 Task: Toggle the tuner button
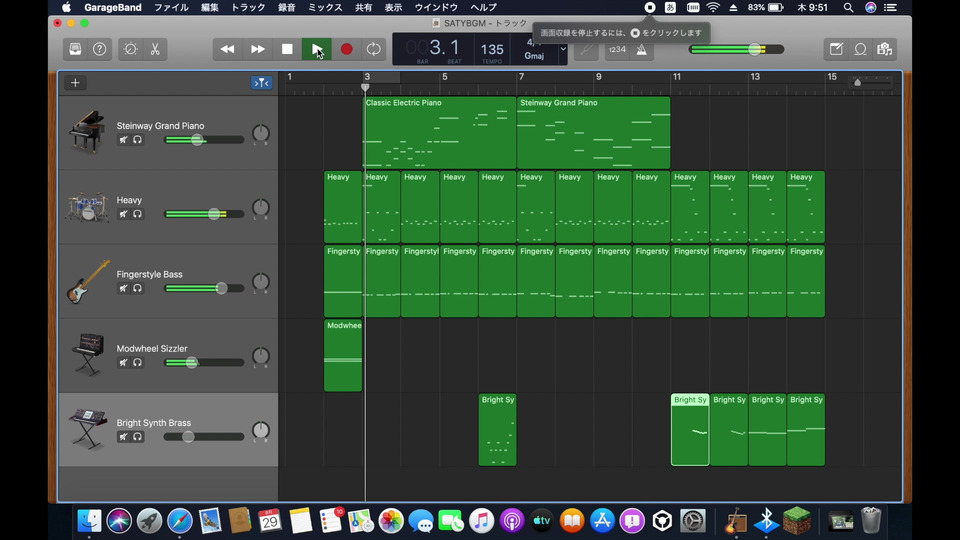coord(586,49)
